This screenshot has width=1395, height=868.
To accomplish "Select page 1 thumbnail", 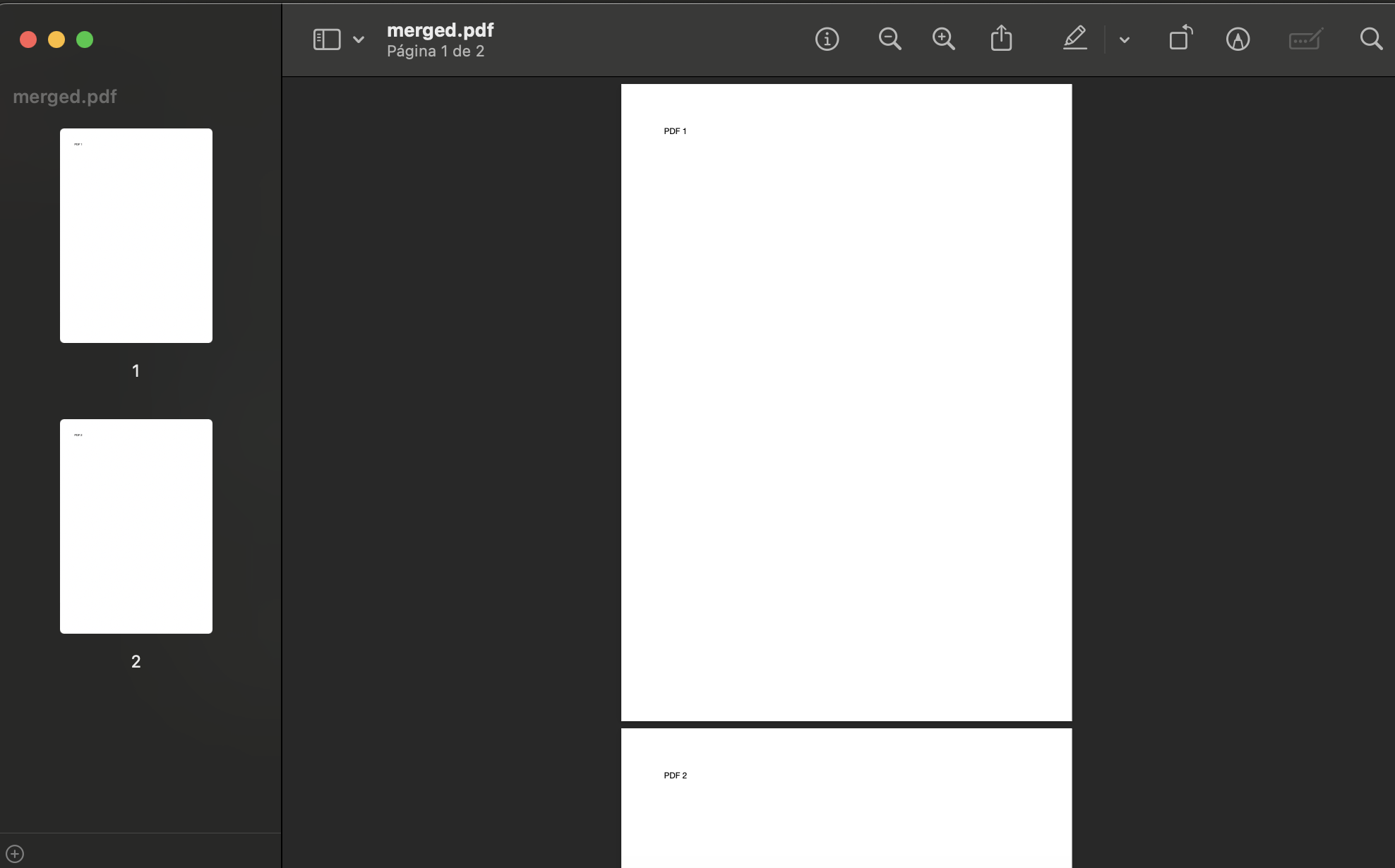I will coord(136,235).
